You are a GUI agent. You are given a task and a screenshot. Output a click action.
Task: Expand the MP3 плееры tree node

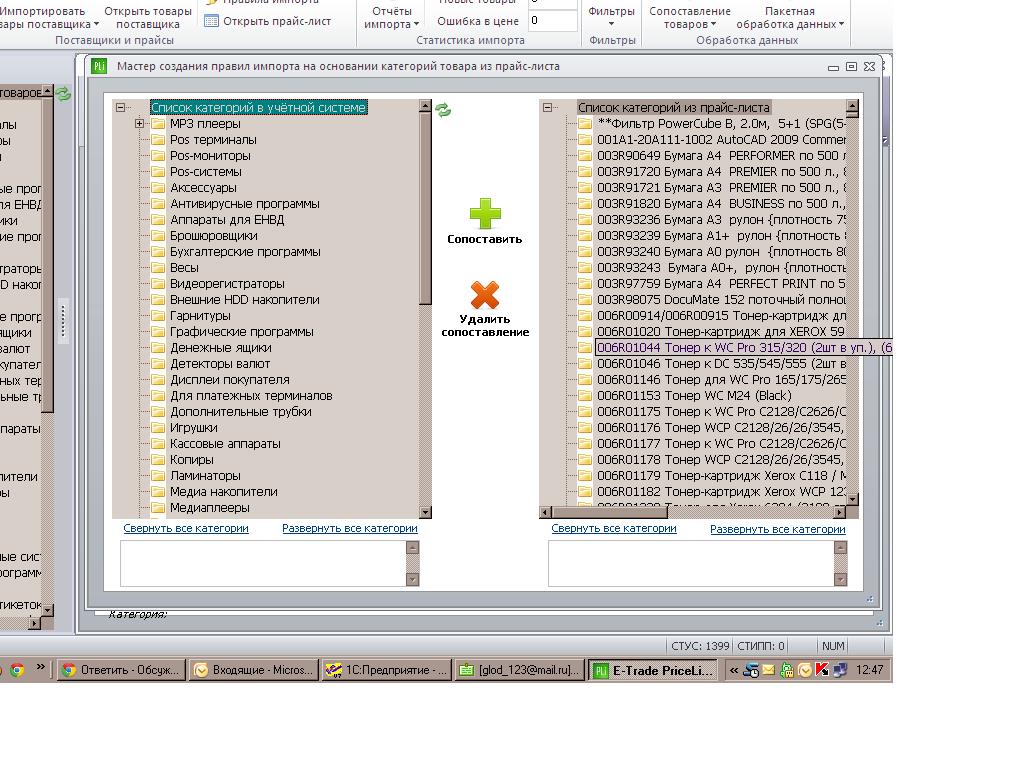tap(139, 123)
